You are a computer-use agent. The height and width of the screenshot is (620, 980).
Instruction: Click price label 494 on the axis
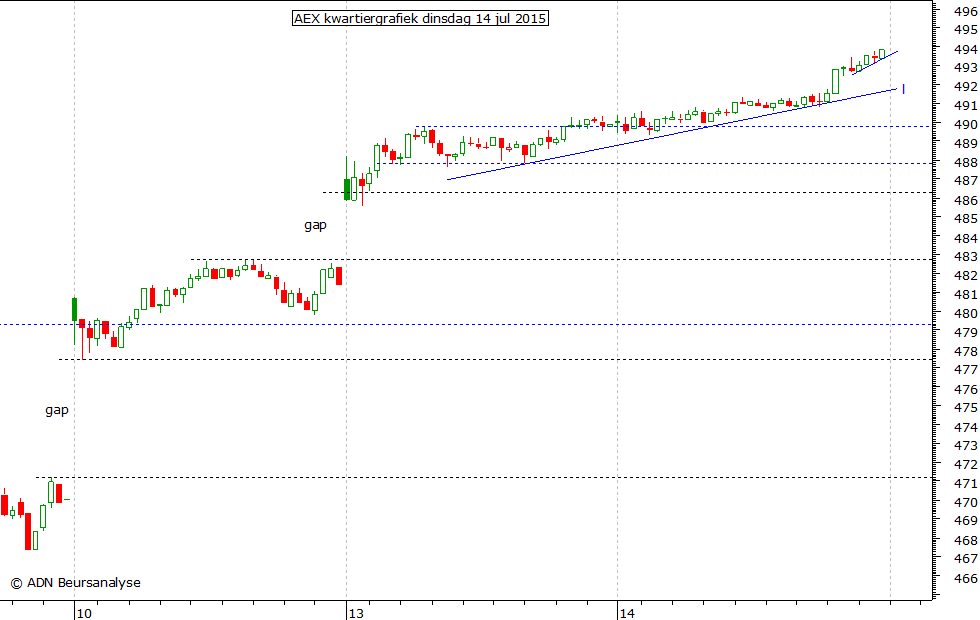tap(966, 49)
